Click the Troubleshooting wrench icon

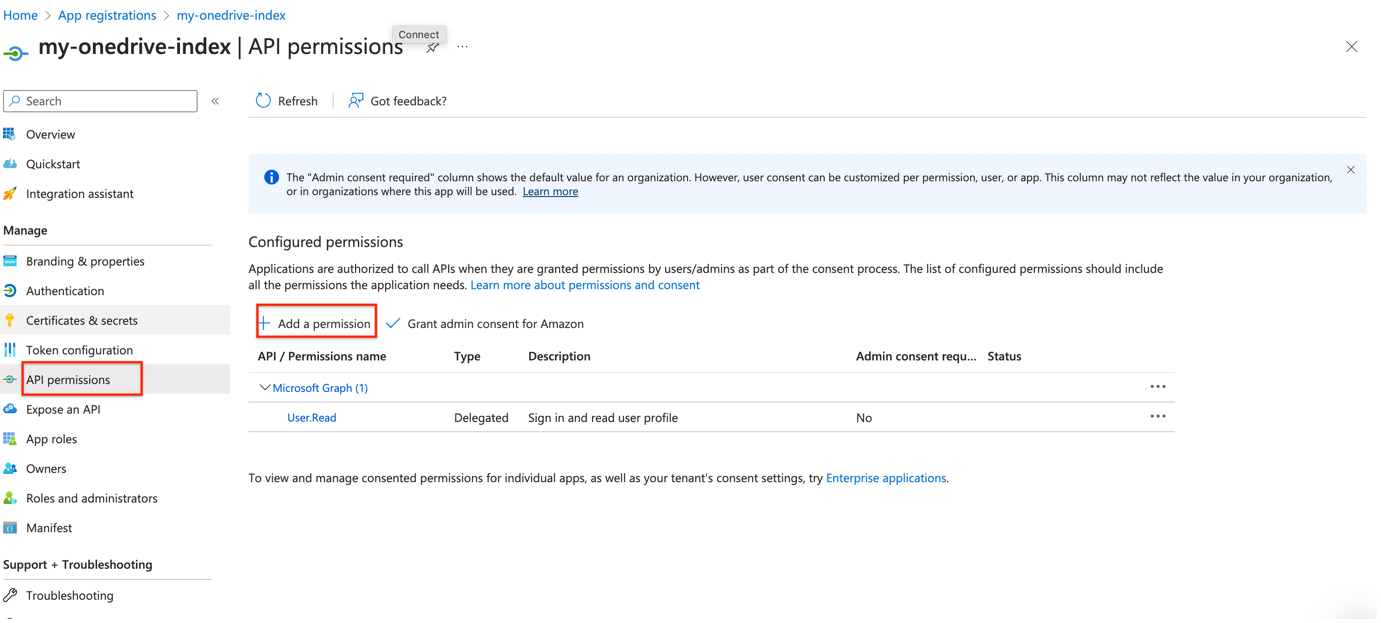coord(10,596)
